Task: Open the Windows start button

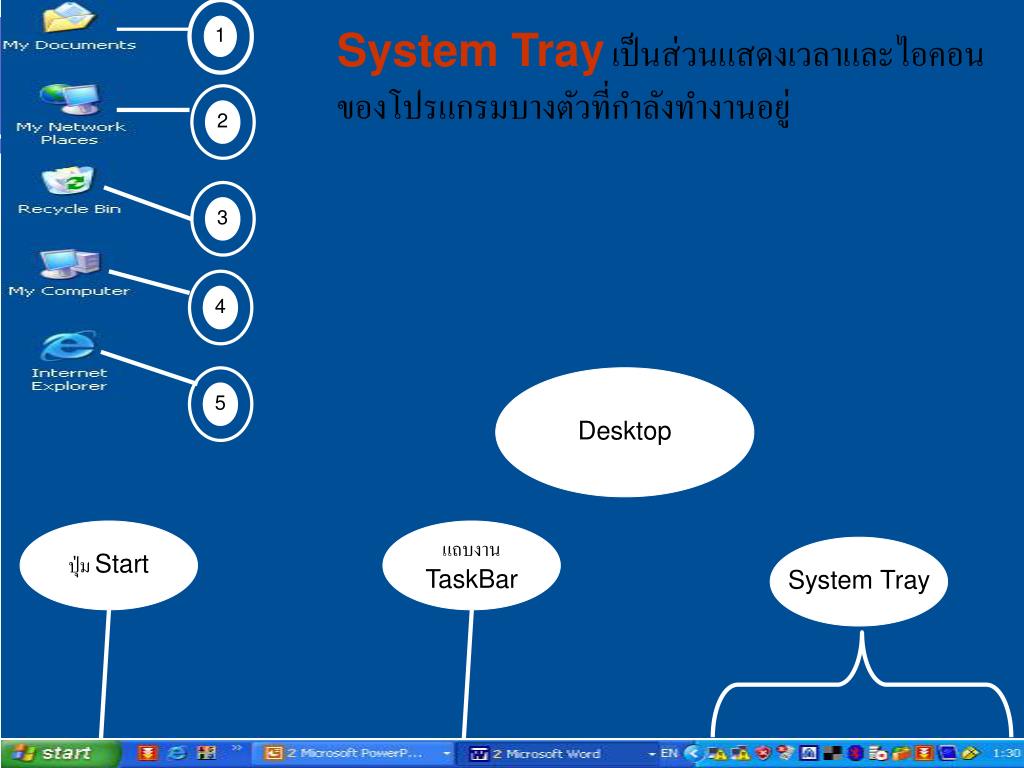Action: coord(60,754)
